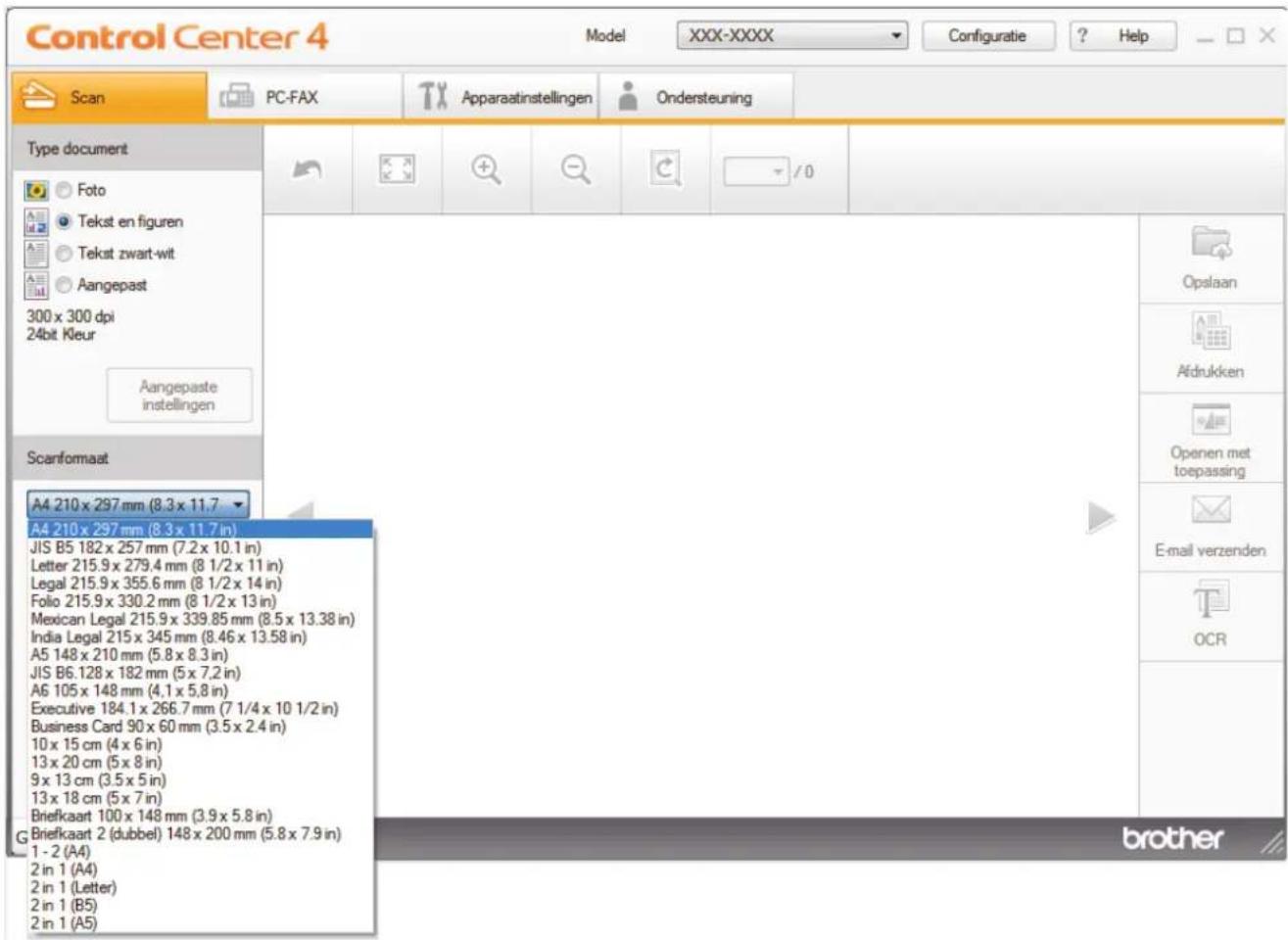Choose 2 in 1 (A5) option

[201, 923]
